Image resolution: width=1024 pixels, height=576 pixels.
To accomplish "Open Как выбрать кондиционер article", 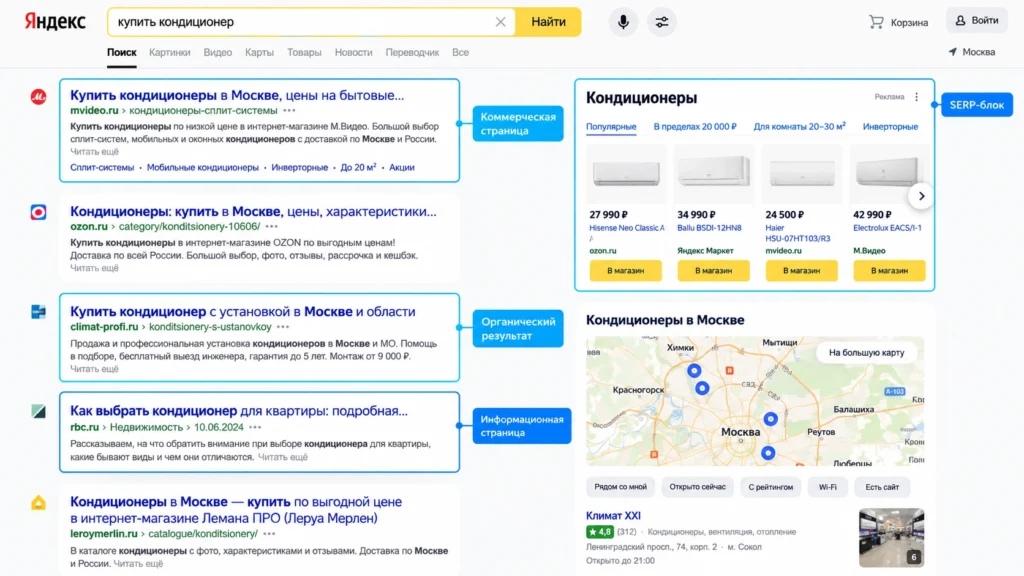I will (x=239, y=411).
